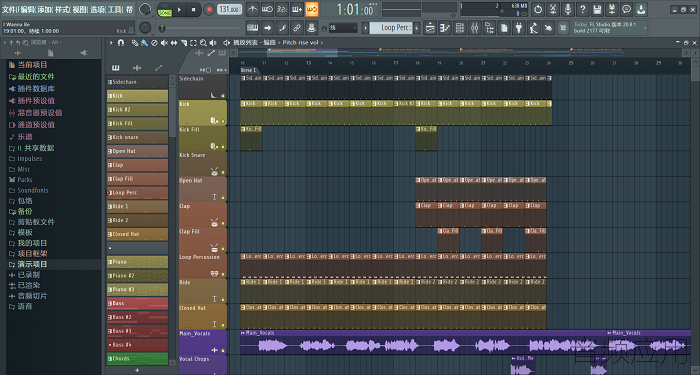The height and width of the screenshot is (375, 700).
Task: Toggle the playlist magnet snap icon
Action: (121, 43)
